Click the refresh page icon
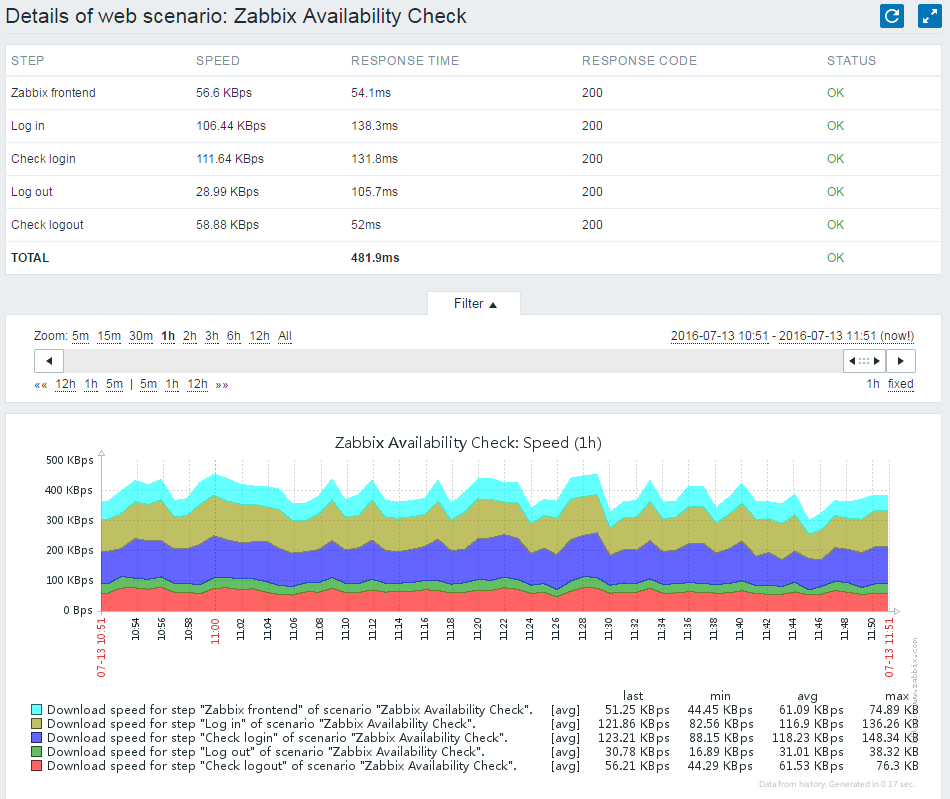The width and height of the screenshot is (950, 799). (x=892, y=16)
